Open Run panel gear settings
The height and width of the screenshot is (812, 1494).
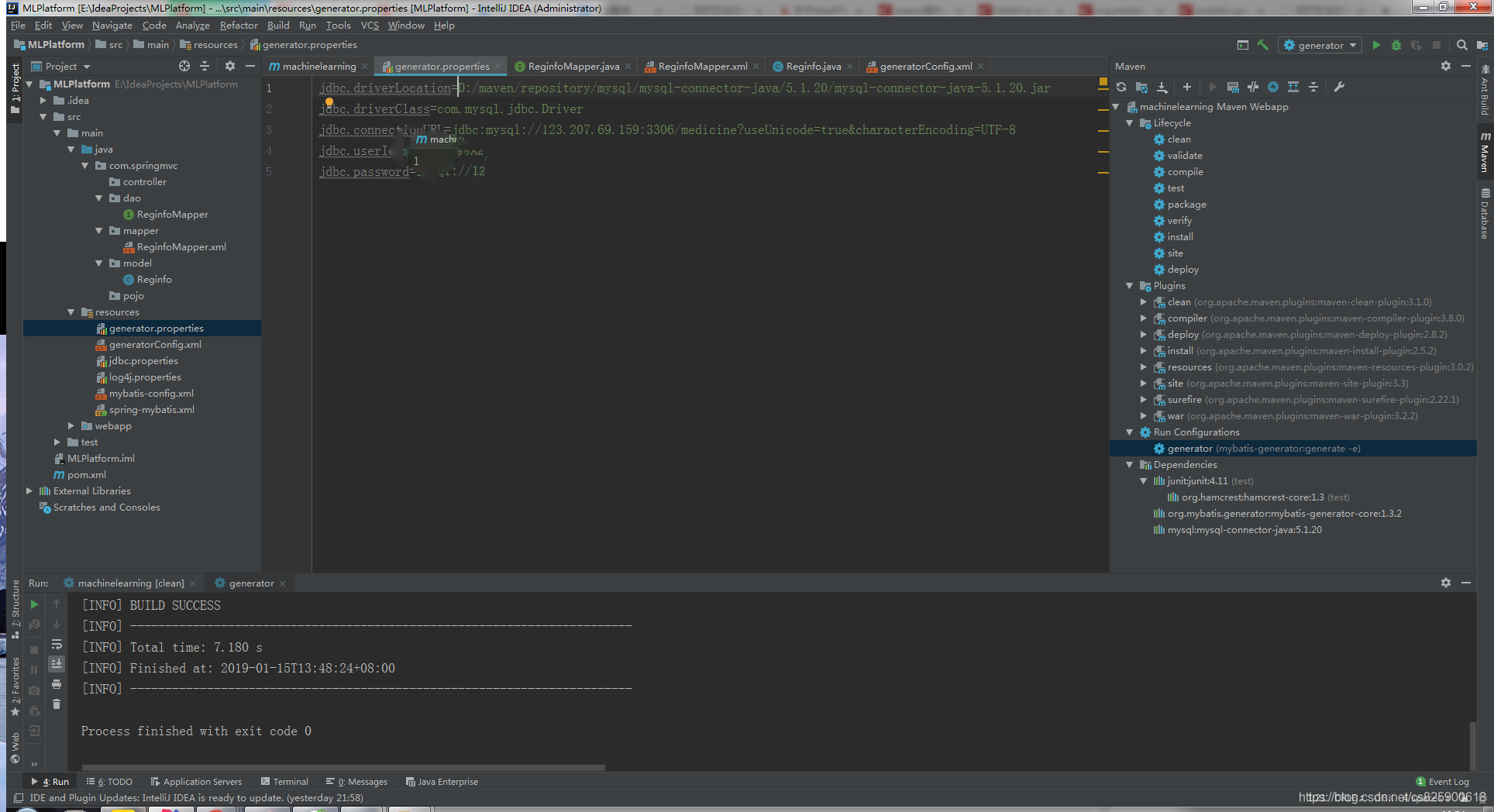click(1446, 583)
